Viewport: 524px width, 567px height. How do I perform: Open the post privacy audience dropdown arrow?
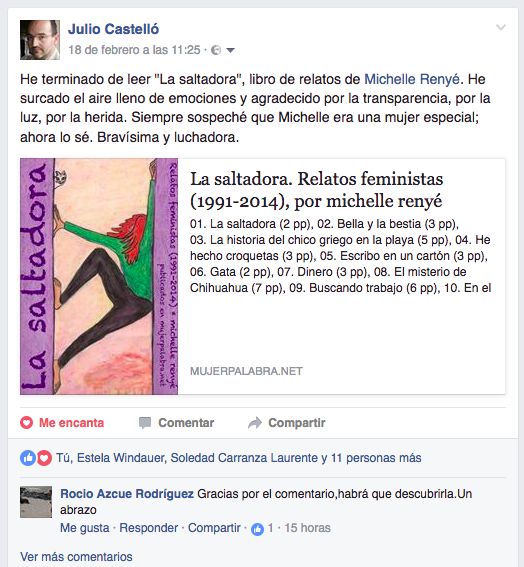pos(230,50)
